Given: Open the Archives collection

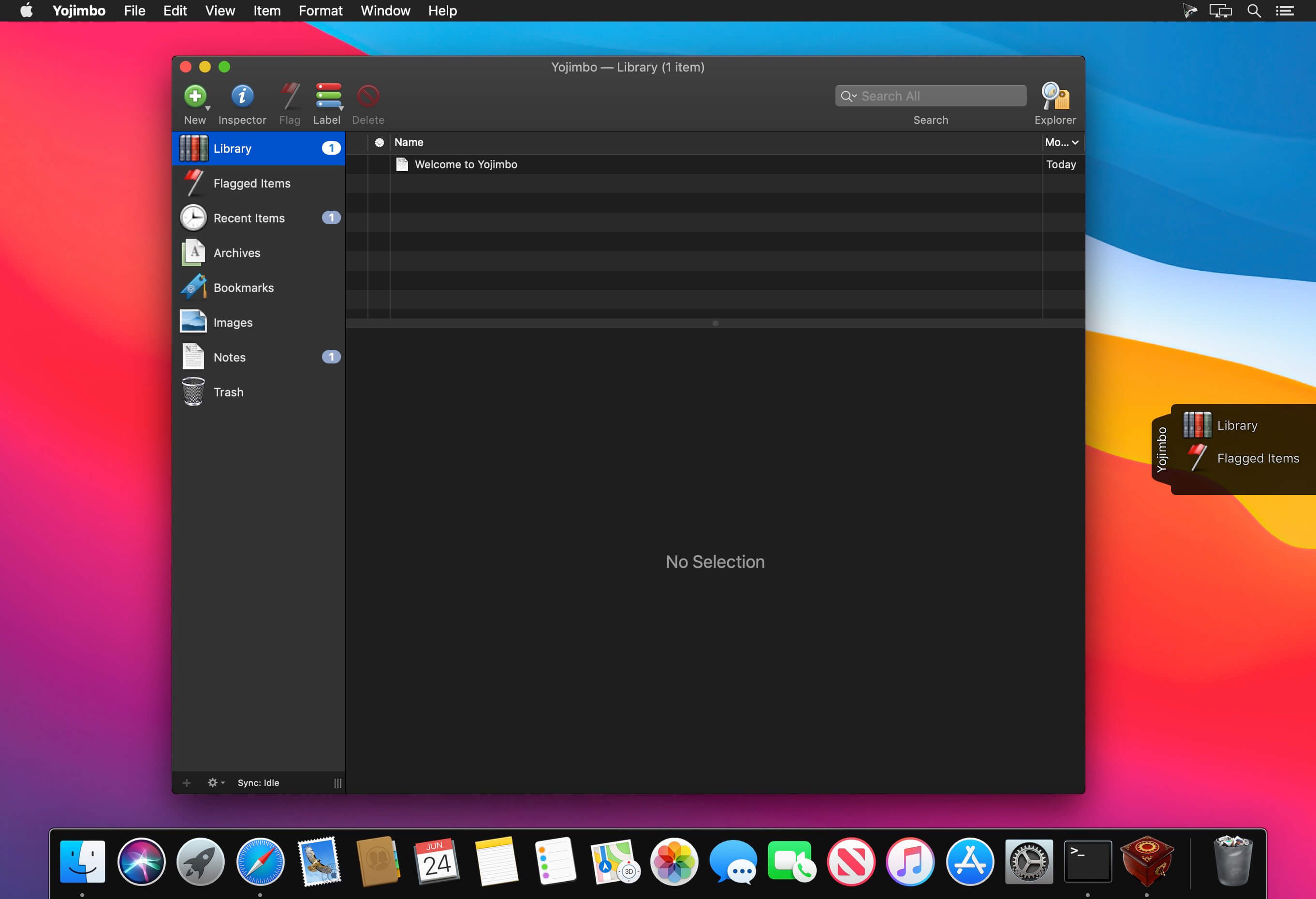Looking at the screenshot, I should click(x=237, y=253).
